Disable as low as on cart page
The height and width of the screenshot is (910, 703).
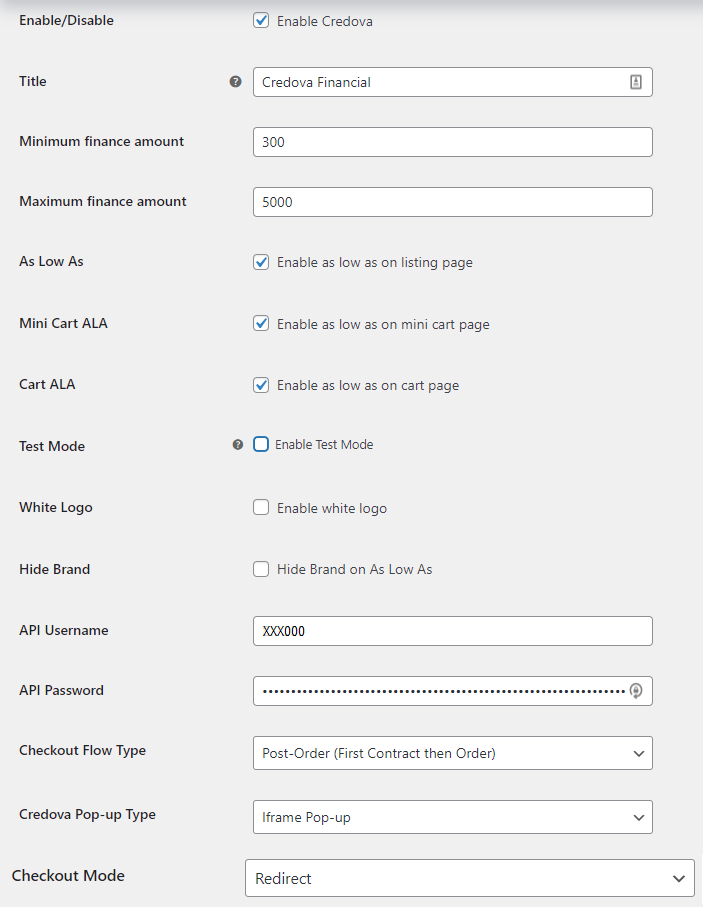[261, 385]
